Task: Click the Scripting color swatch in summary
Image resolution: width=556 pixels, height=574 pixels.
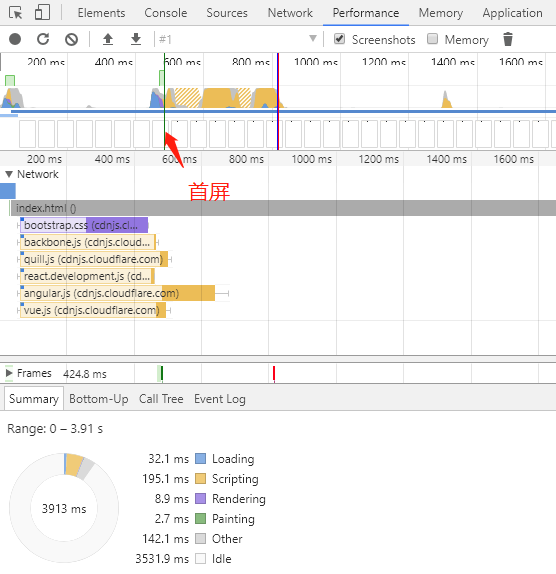Action: [200, 478]
